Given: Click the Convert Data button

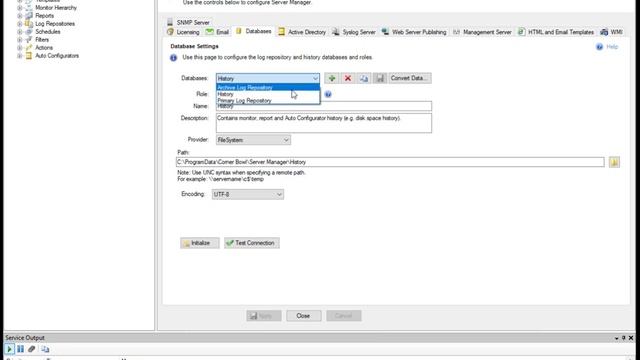Looking at the screenshot, I should click(409, 78).
